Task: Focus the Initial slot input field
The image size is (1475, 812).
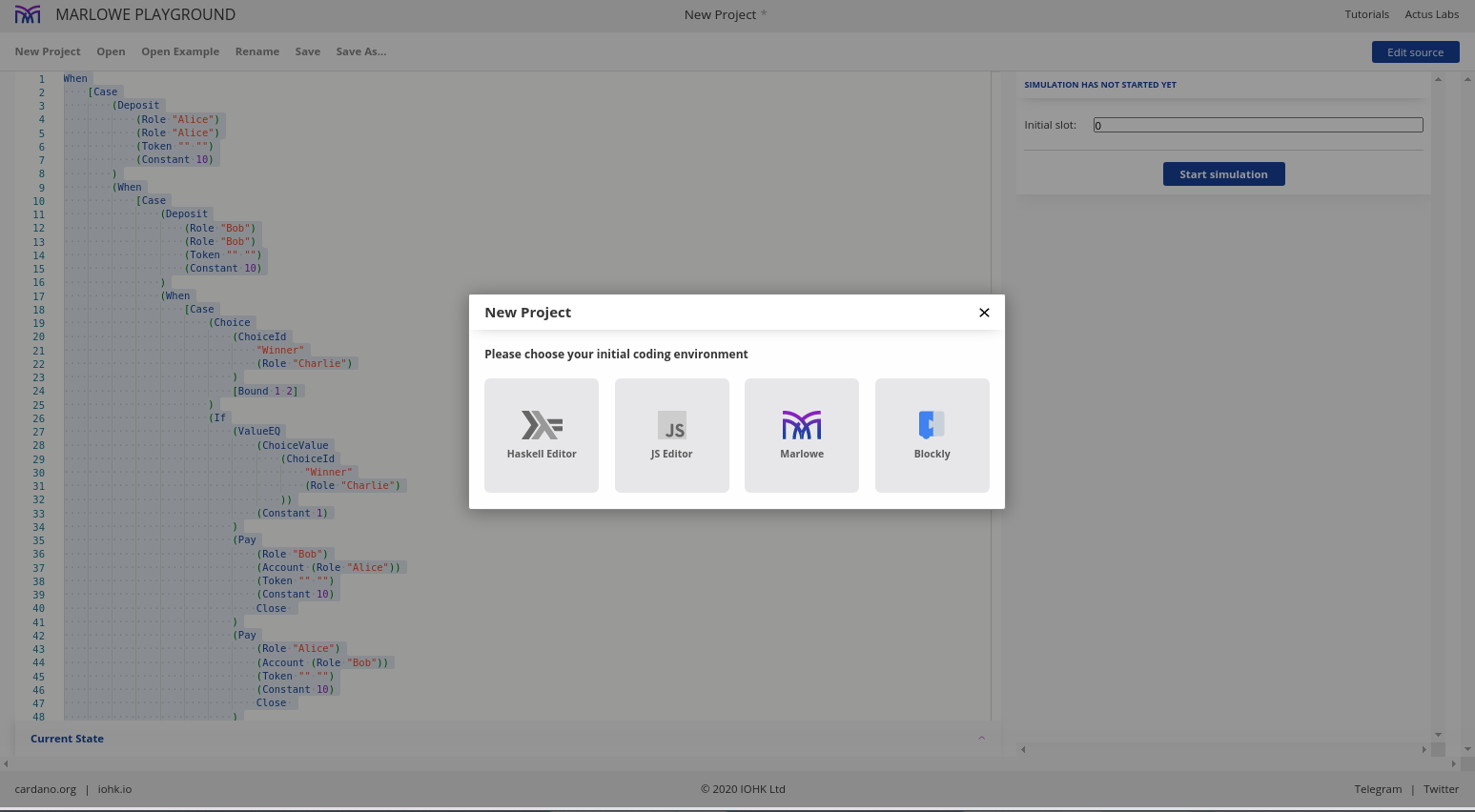Action: point(1258,125)
